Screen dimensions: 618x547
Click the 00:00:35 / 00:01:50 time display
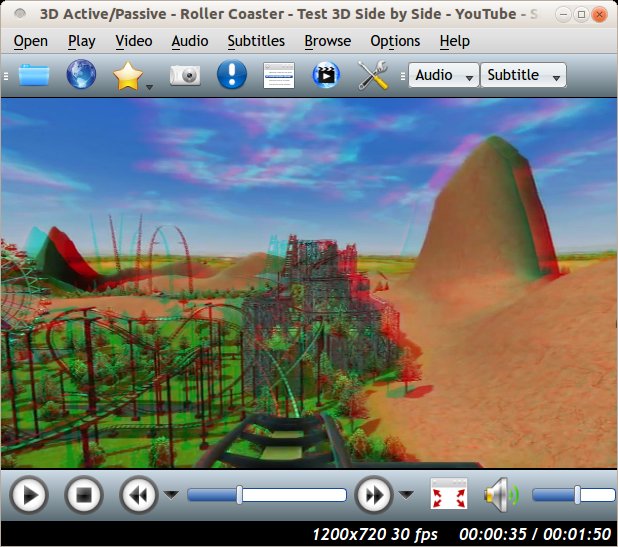point(535,534)
